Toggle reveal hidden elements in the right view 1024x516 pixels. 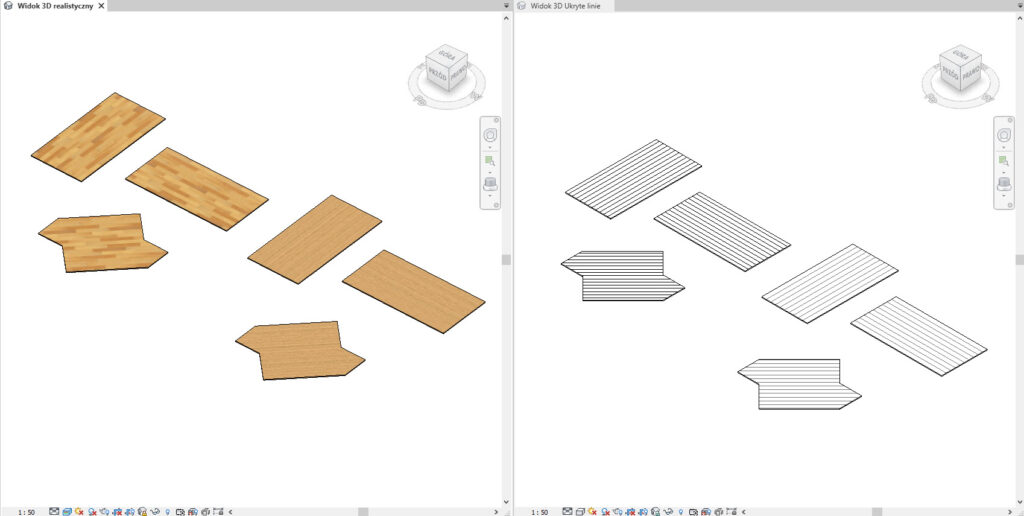pos(679,511)
